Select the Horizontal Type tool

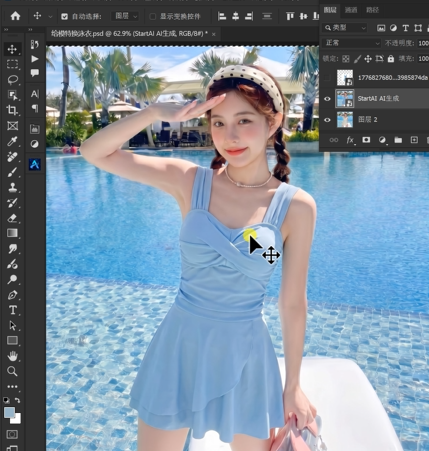tap(13, 310)
